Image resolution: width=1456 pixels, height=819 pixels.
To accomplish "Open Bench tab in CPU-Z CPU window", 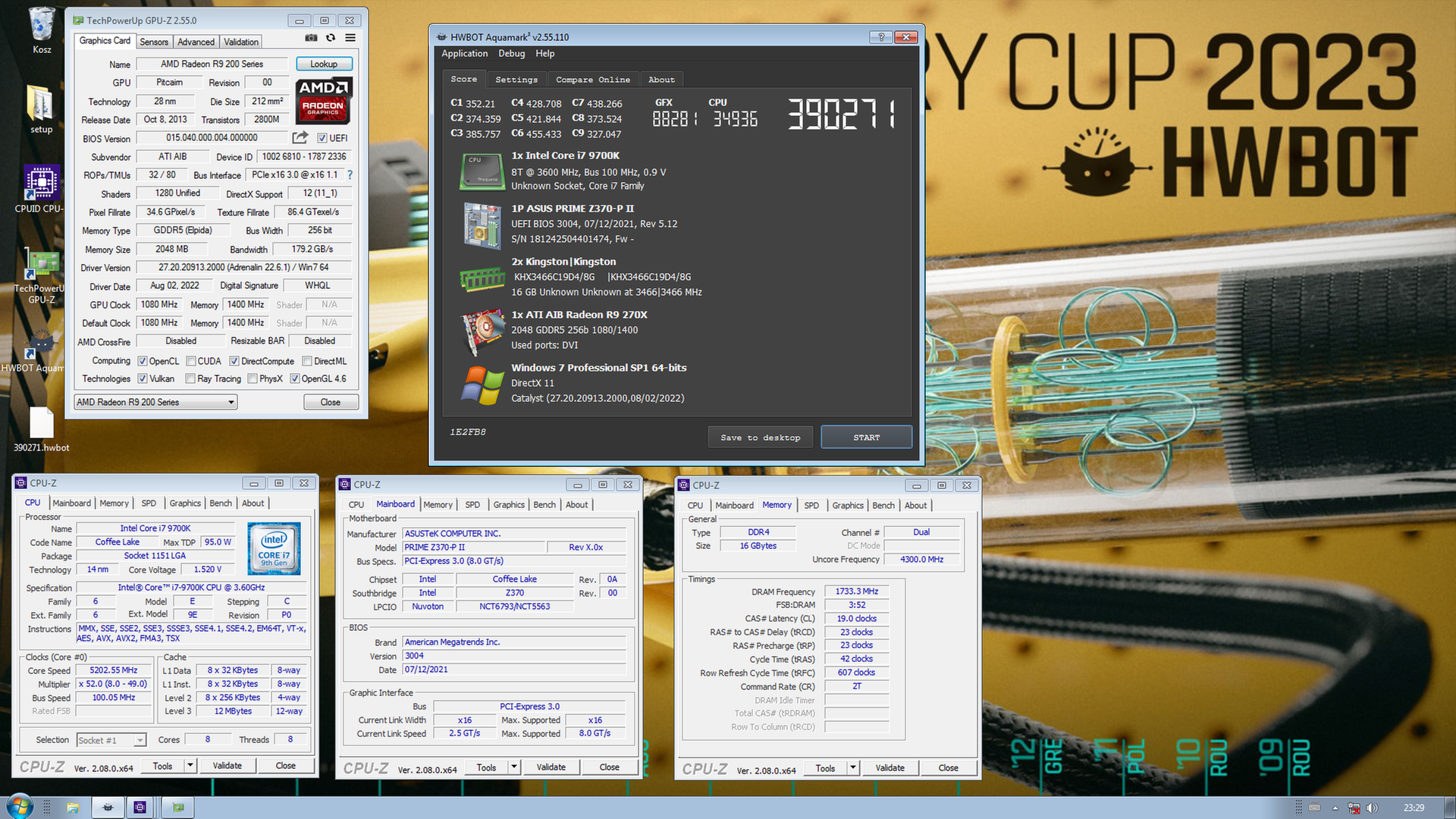I will pos(221,504).
